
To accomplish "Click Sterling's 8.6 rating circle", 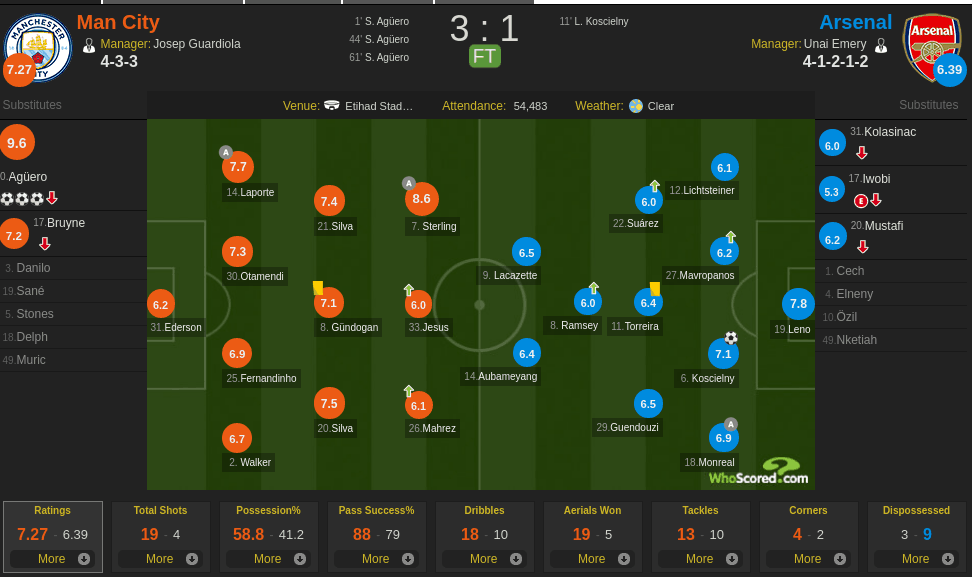I will click(x=422, y=199).
